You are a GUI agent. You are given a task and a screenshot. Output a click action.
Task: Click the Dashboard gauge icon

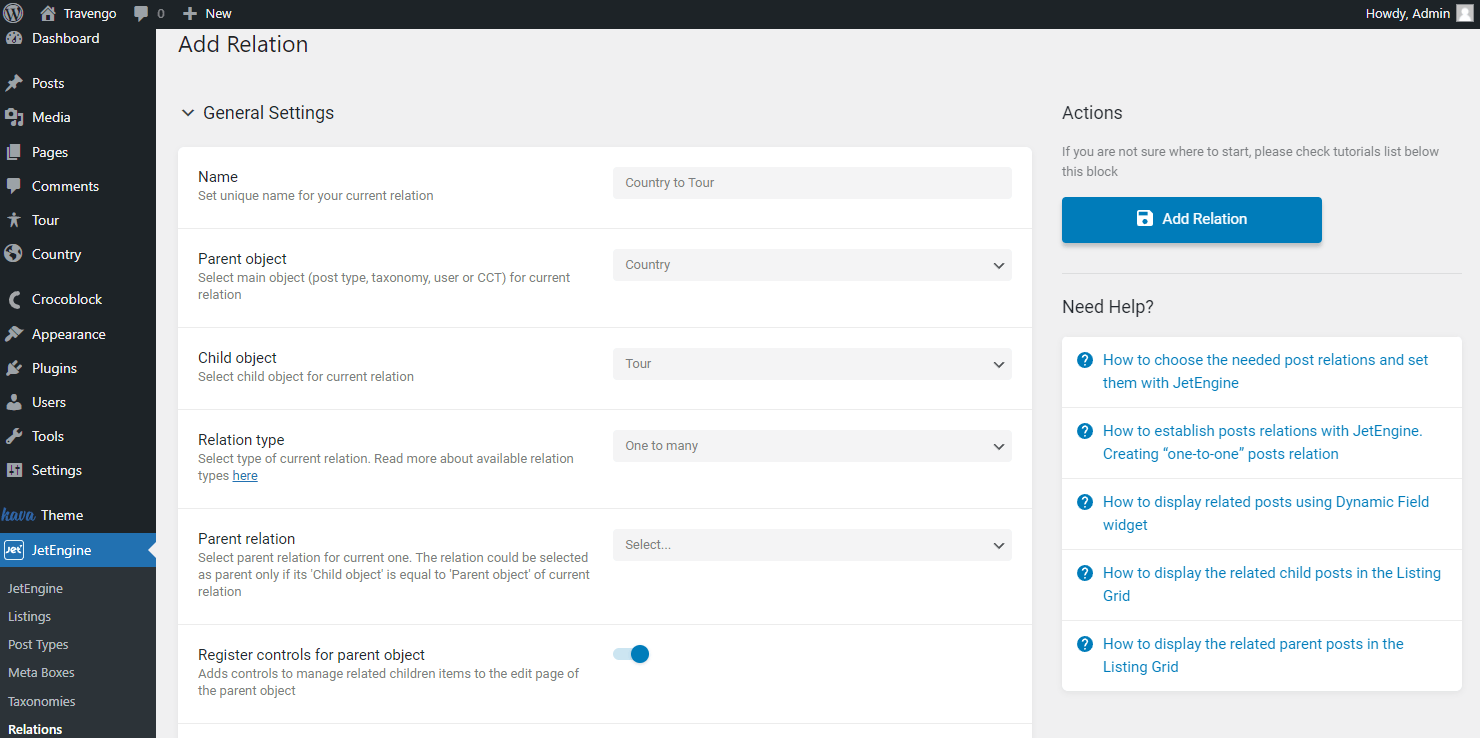click(x=14, y=38)
